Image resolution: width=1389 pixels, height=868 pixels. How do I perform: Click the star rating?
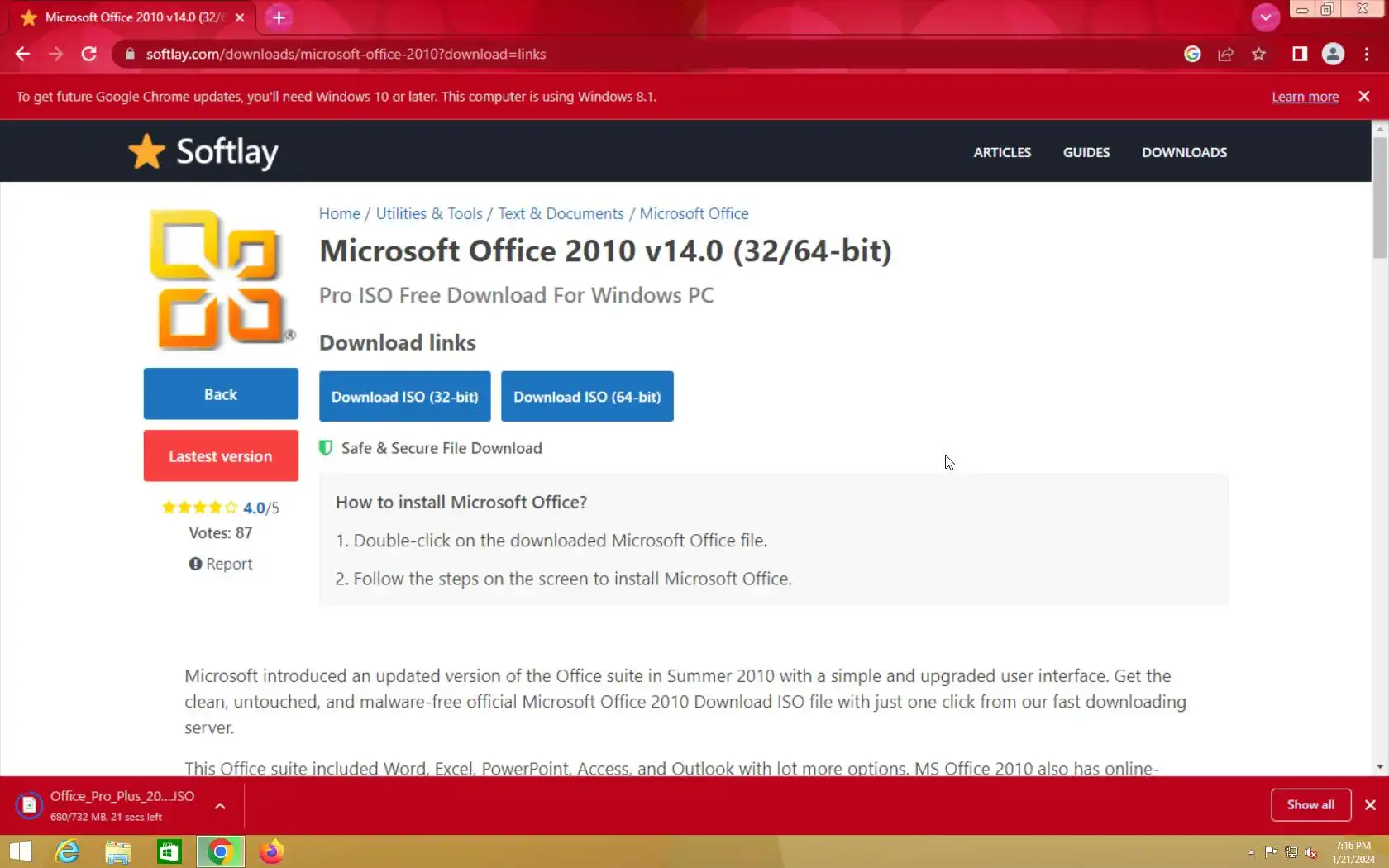(x=199, y=508)
